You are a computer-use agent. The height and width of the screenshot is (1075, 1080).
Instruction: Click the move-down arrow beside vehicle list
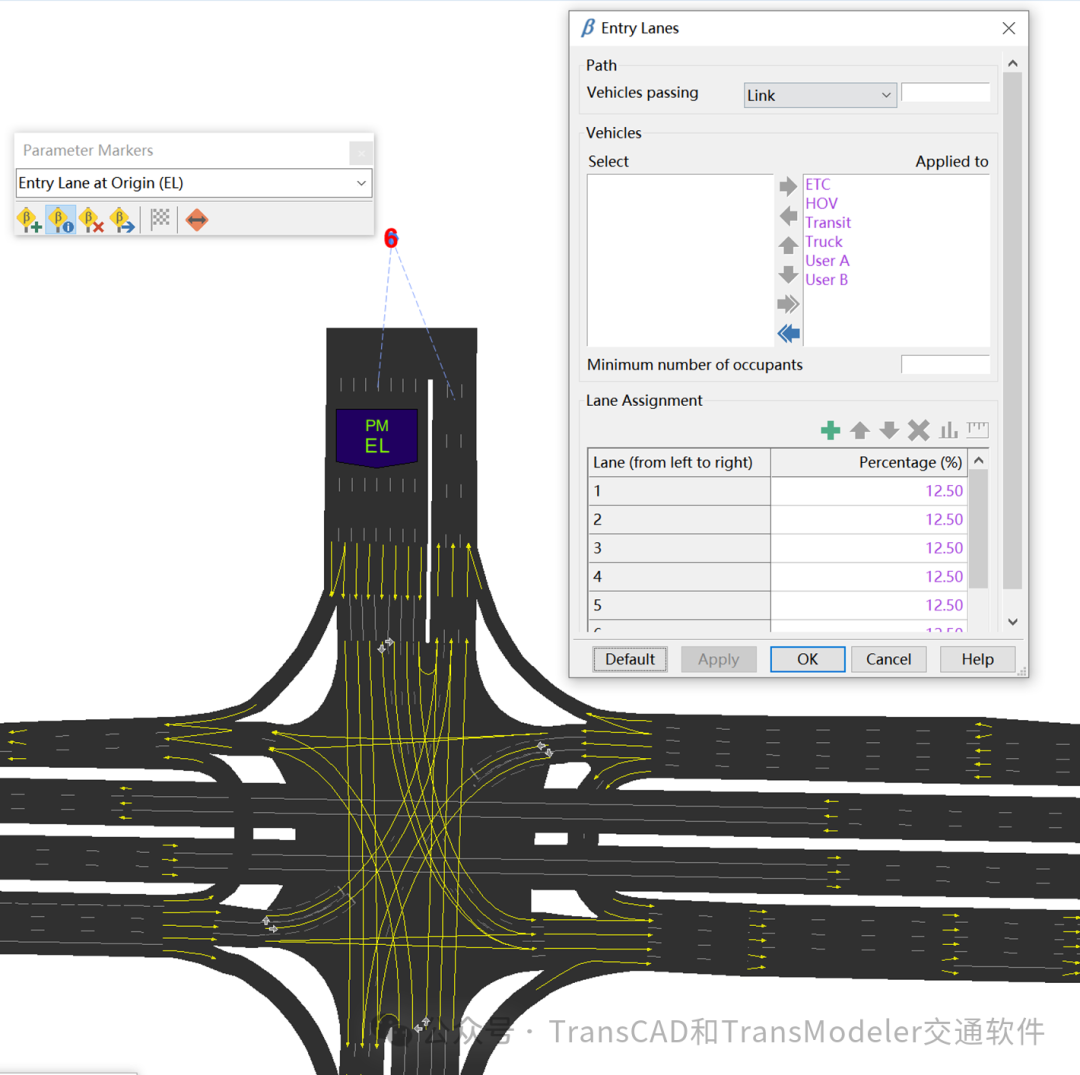[x=788, y=275]
